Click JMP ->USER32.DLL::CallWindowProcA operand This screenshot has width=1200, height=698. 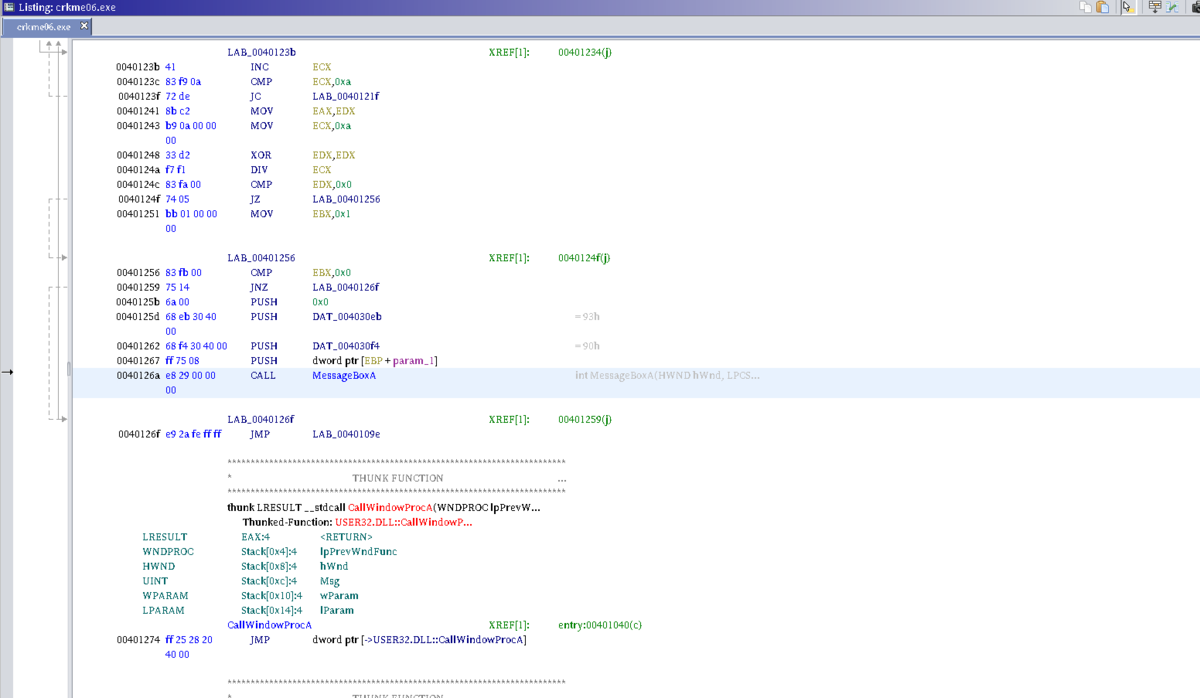(x=419, y=639)
